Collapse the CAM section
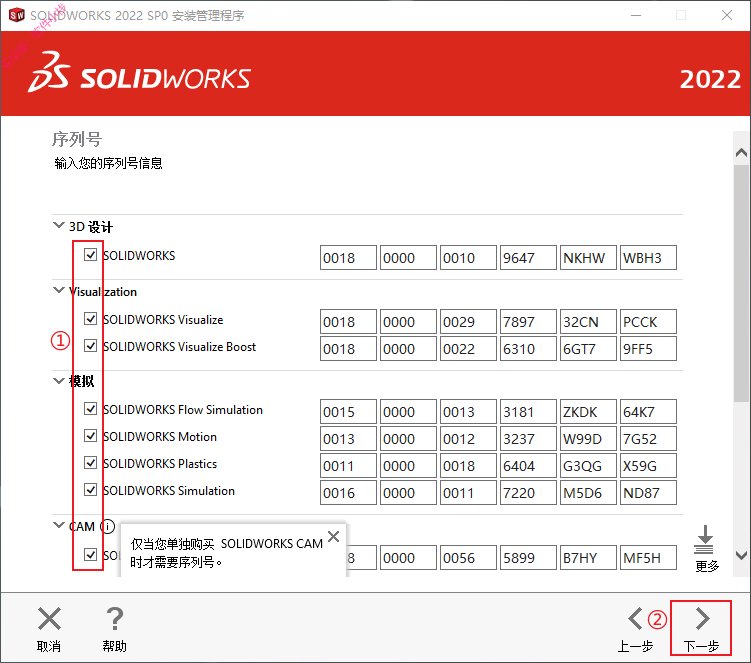 point(58,525)
